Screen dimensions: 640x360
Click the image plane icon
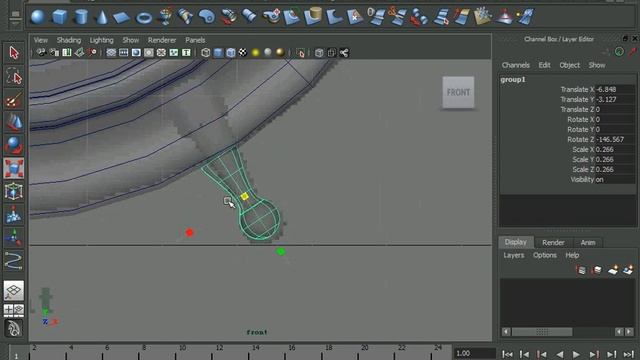click(x=79, y=53)
